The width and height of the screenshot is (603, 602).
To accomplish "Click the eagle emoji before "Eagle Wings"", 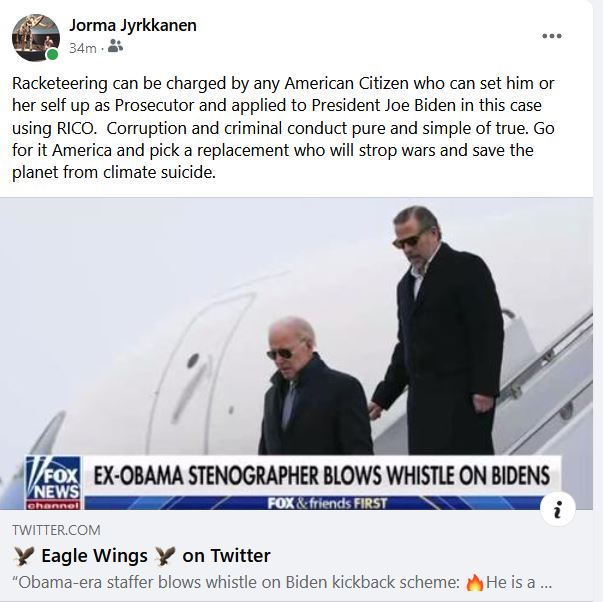I will (23, 555).
